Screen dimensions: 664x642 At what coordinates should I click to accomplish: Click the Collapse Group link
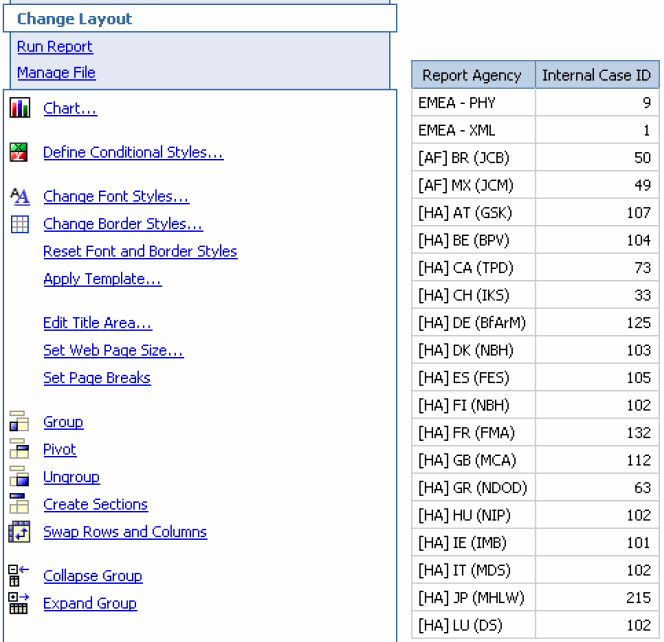(x=93, y=576)
